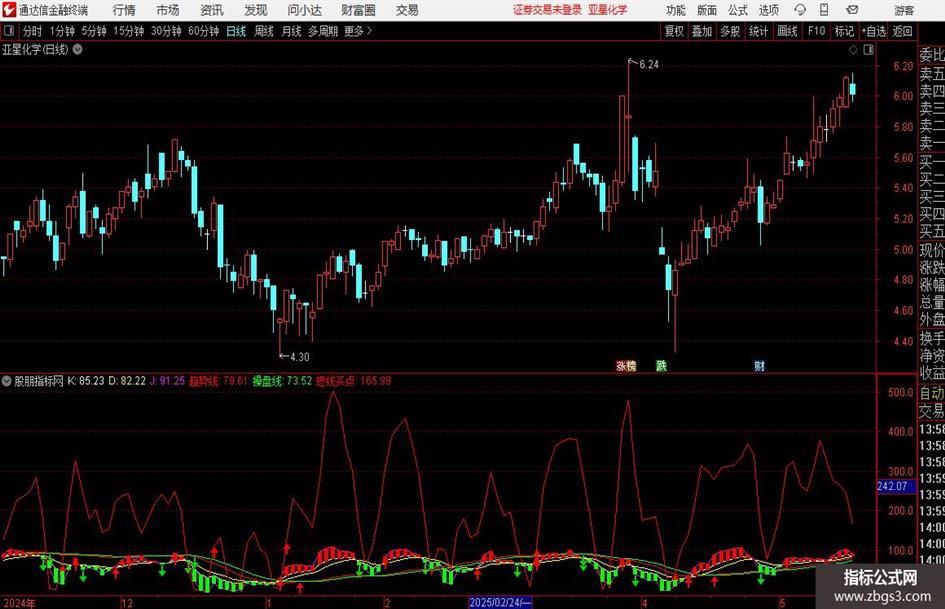Switch to 15分钟 period
945x609 pixels.
[128, 31]
